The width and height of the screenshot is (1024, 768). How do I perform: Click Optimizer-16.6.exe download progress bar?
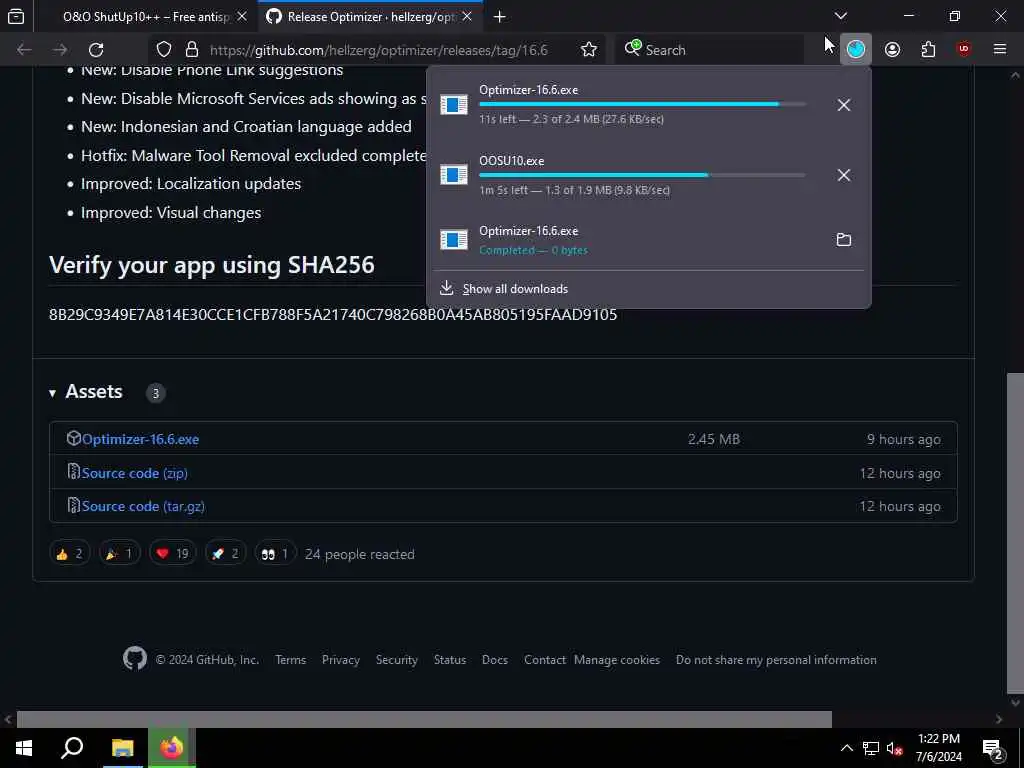642,104
